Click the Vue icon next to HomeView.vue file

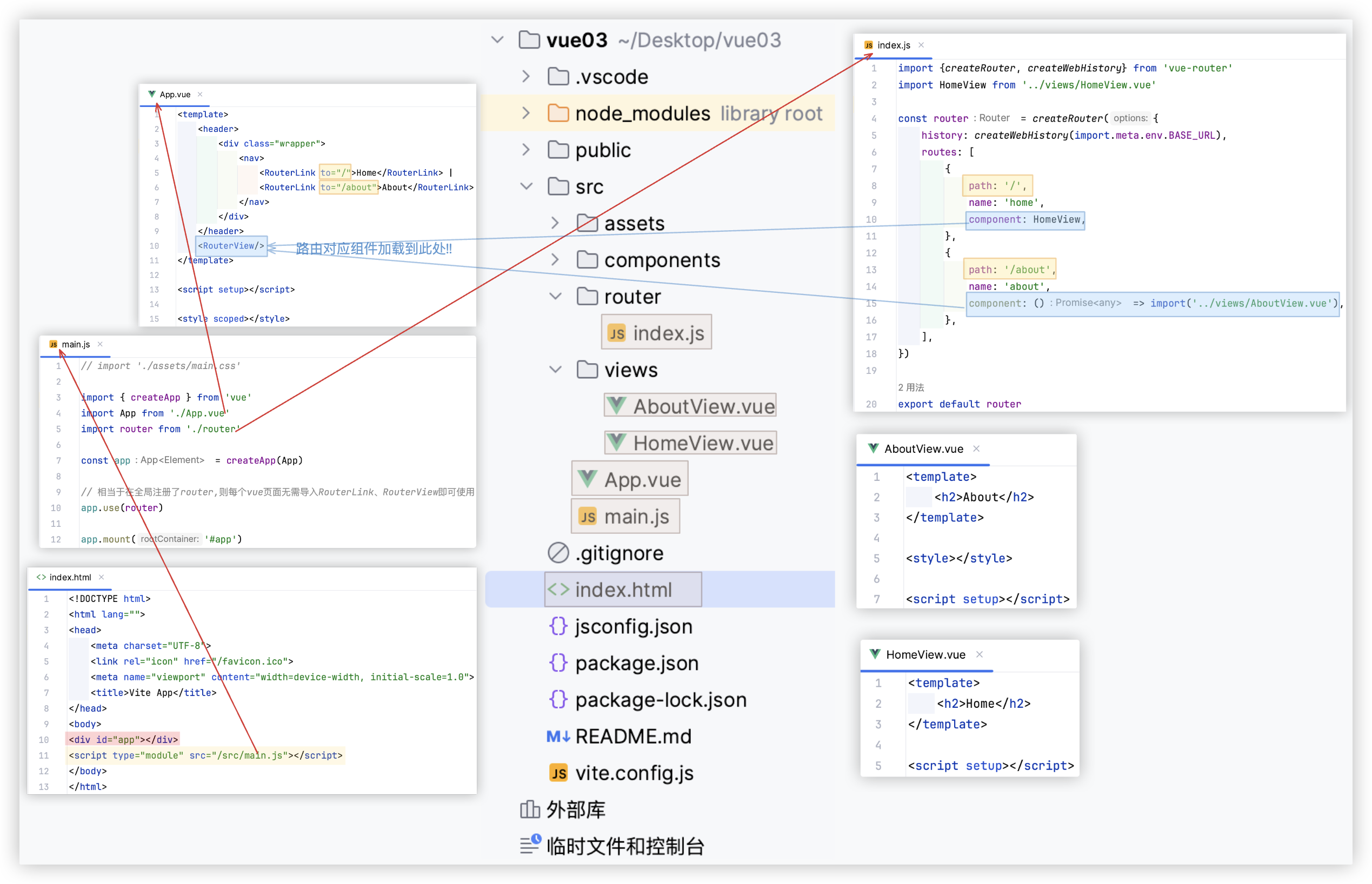tap(616, 443)
